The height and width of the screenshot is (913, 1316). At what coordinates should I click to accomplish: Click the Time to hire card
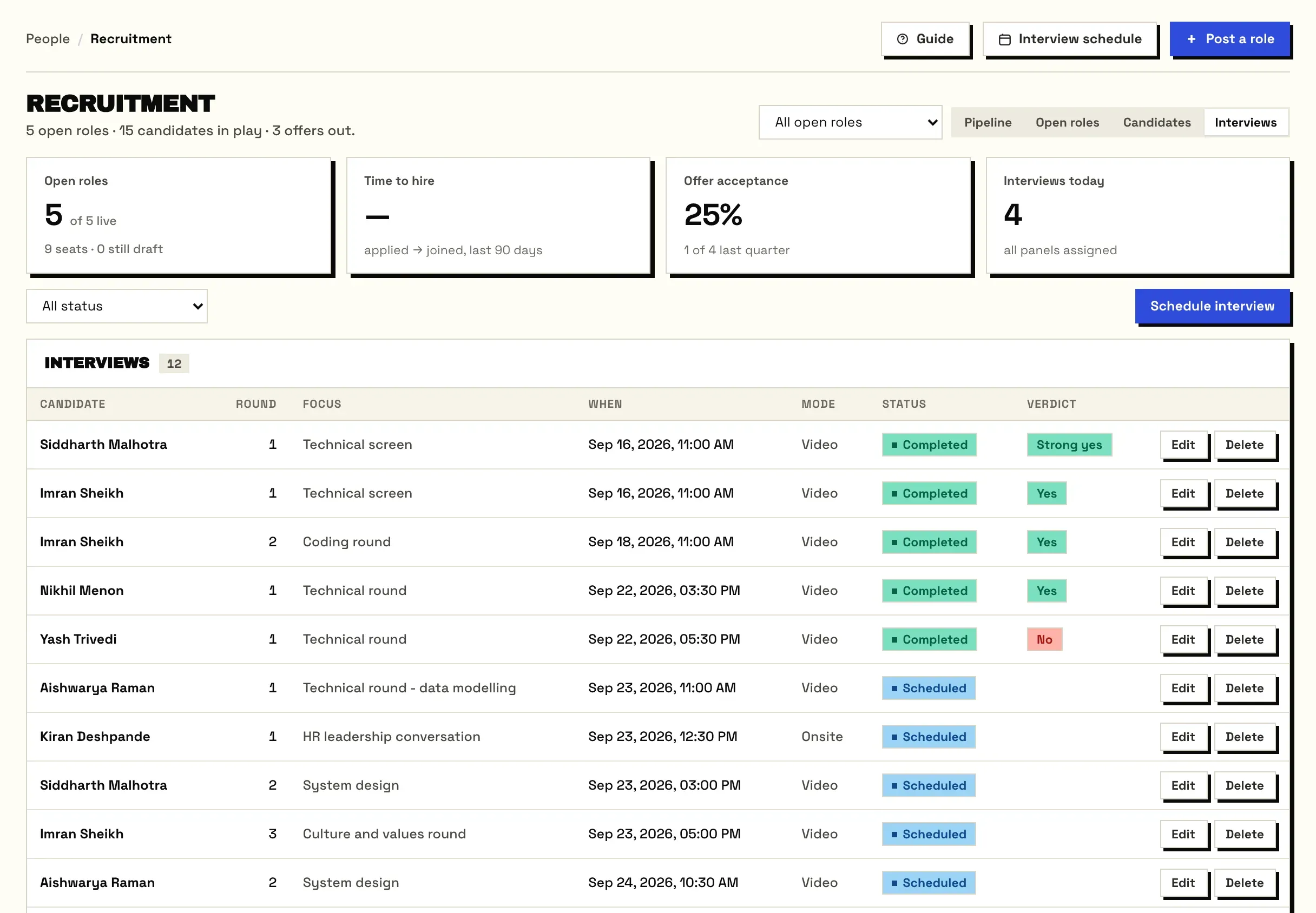(x=498, y=216)
